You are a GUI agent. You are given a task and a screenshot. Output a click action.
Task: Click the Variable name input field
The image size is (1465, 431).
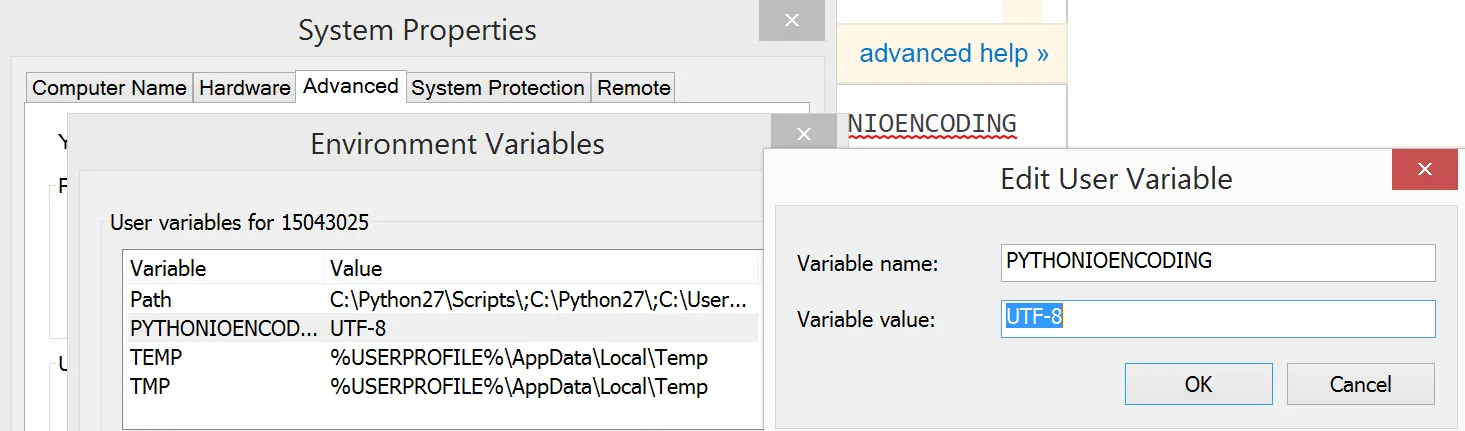point(1217,262)
